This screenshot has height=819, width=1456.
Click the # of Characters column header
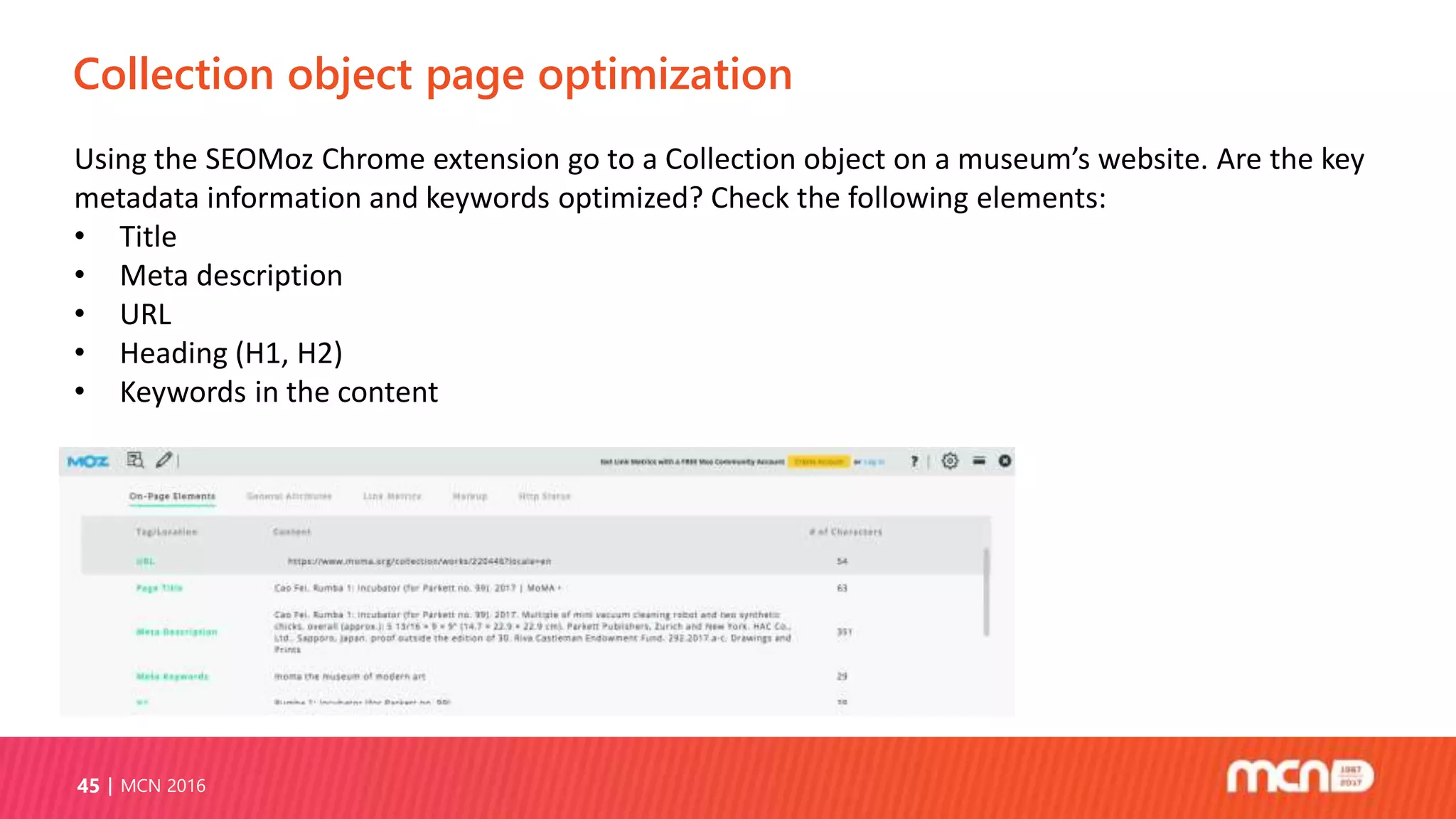845,532
